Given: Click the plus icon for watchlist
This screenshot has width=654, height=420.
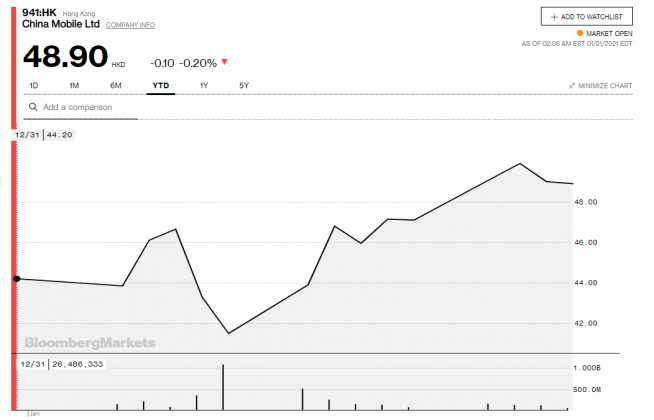Looking at the screenshot, I should click(x=554, y=17).
